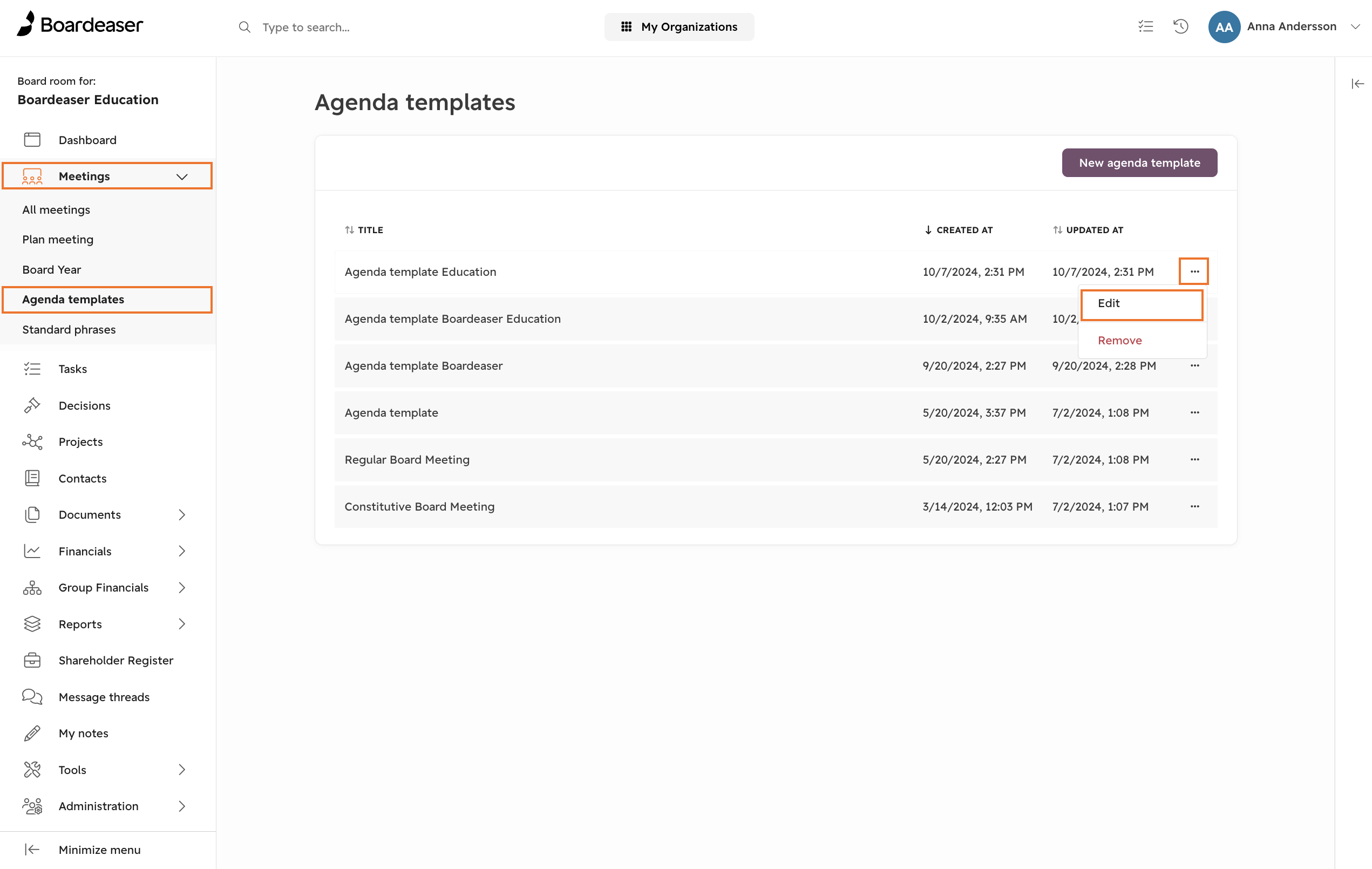This screenshot has height=869, width=1372.
Task: Click the Minimize menu arrow icon
Action: [32, 850]
